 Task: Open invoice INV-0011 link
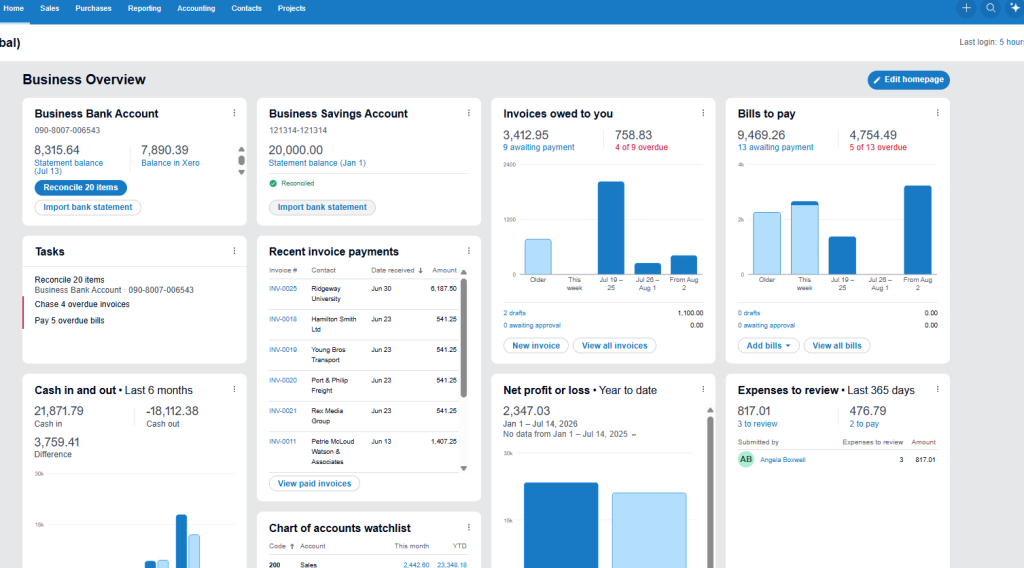(x=283, y=441)
